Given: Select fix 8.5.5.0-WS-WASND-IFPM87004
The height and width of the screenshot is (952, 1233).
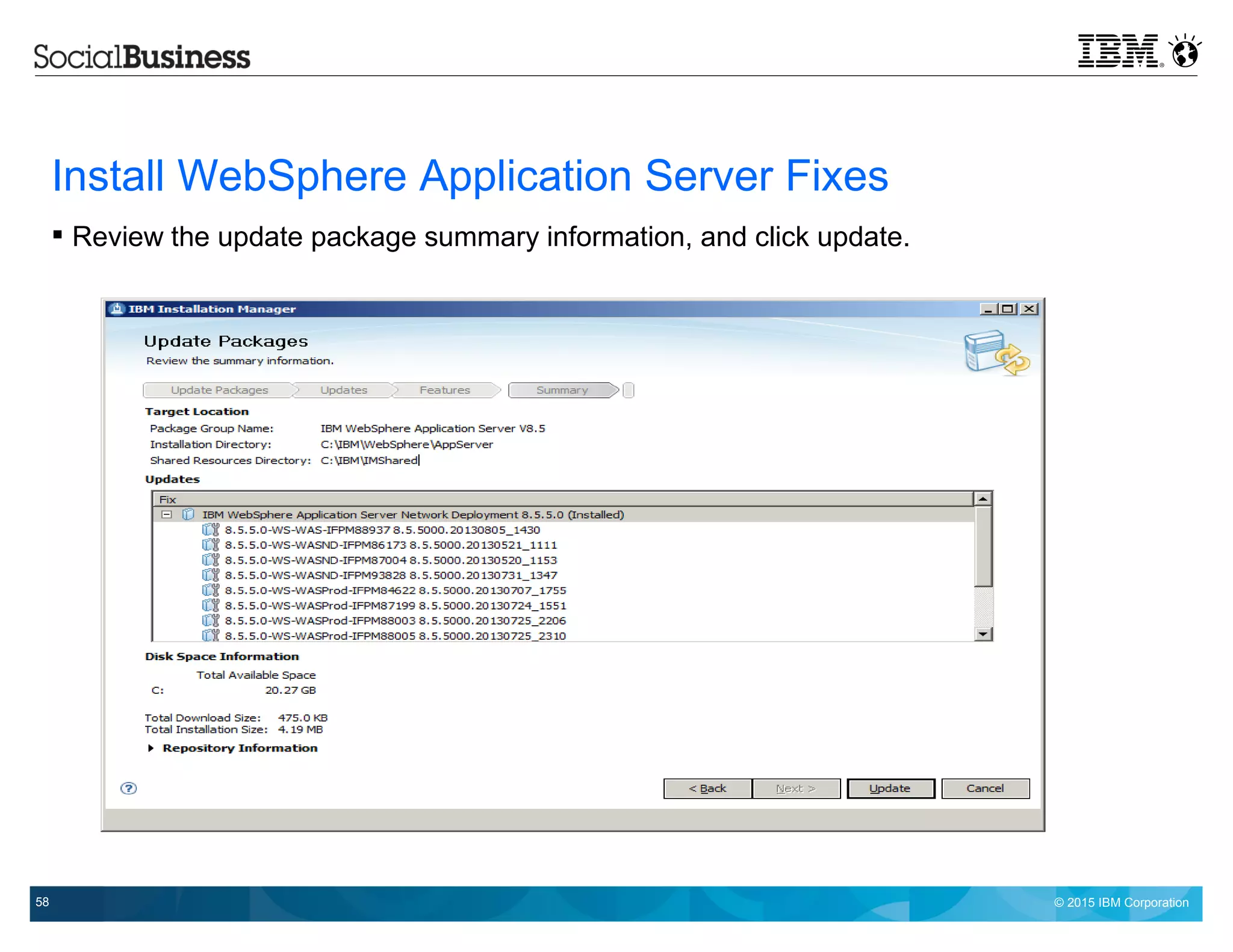Looking at the screenshot, I should click(x=391, y=560).
